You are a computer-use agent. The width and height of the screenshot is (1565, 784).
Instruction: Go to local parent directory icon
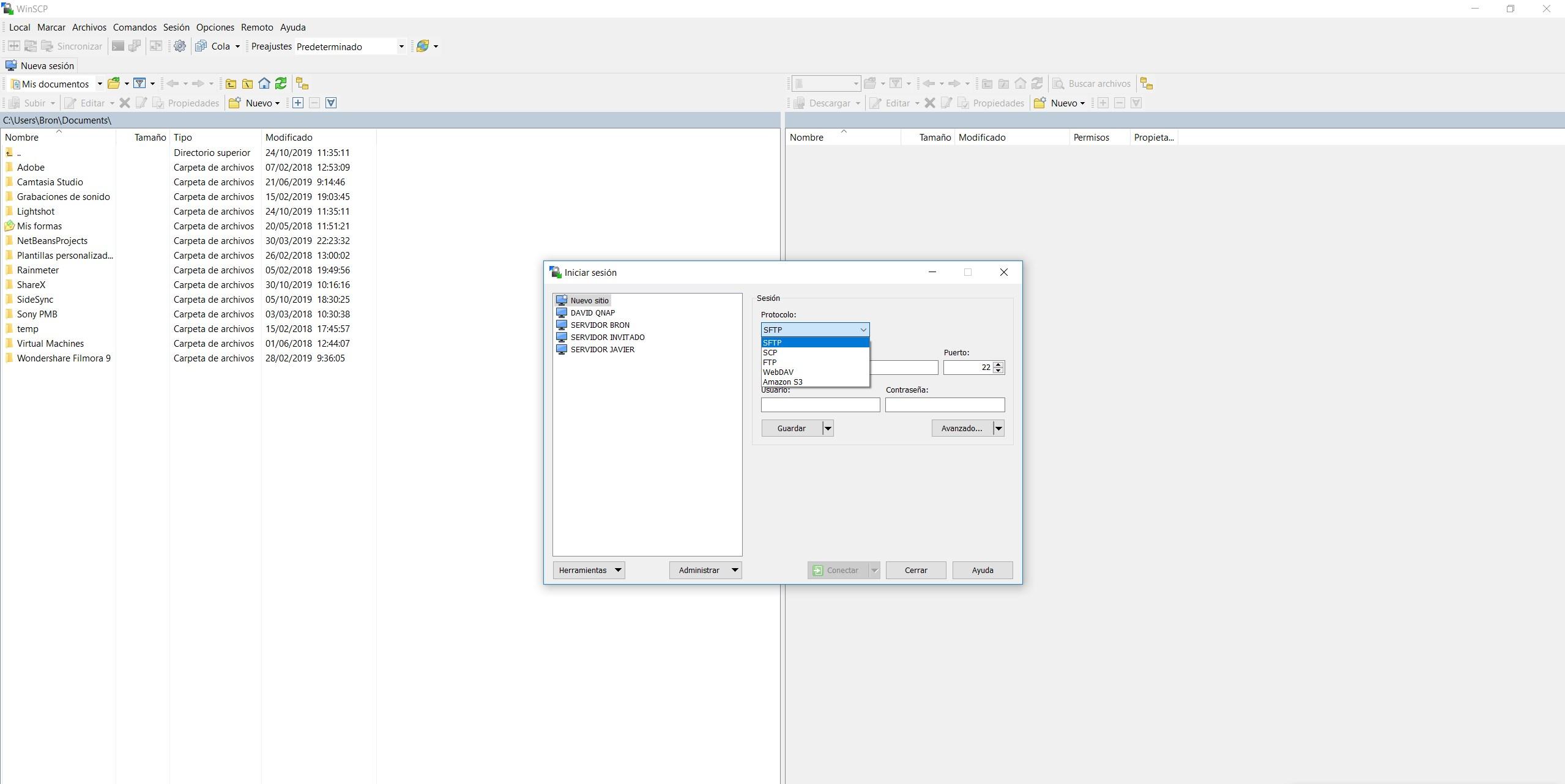click(x=231, y=84)
